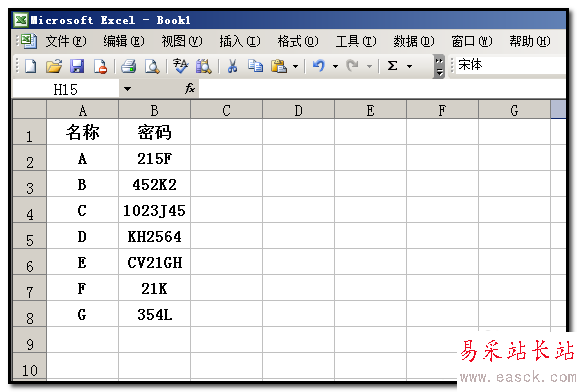Click the cell in column A containing A
Viewport: 577px width, 392px height.
coord(82,158)
